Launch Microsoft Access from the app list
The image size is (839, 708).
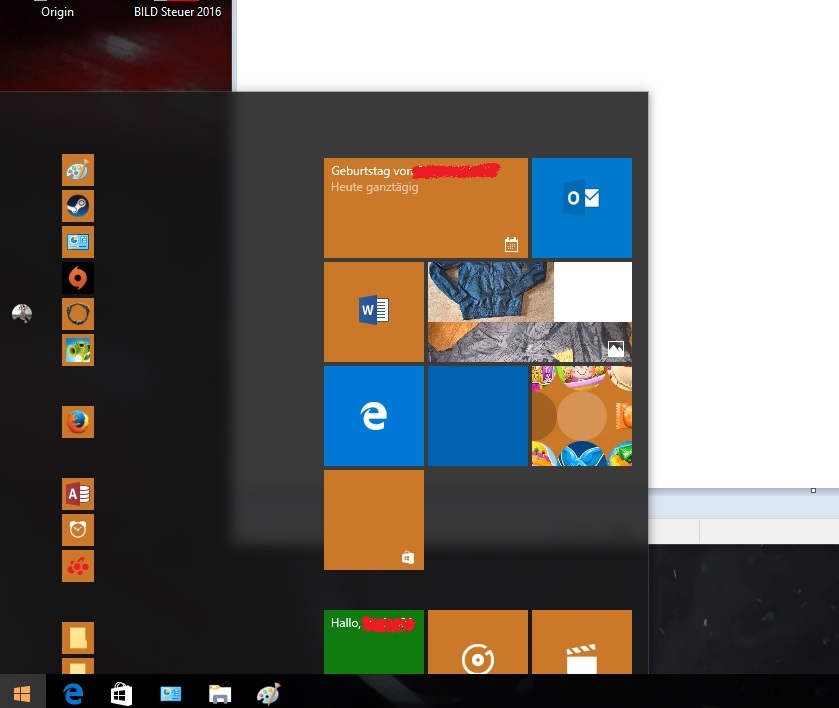point(78,494)
